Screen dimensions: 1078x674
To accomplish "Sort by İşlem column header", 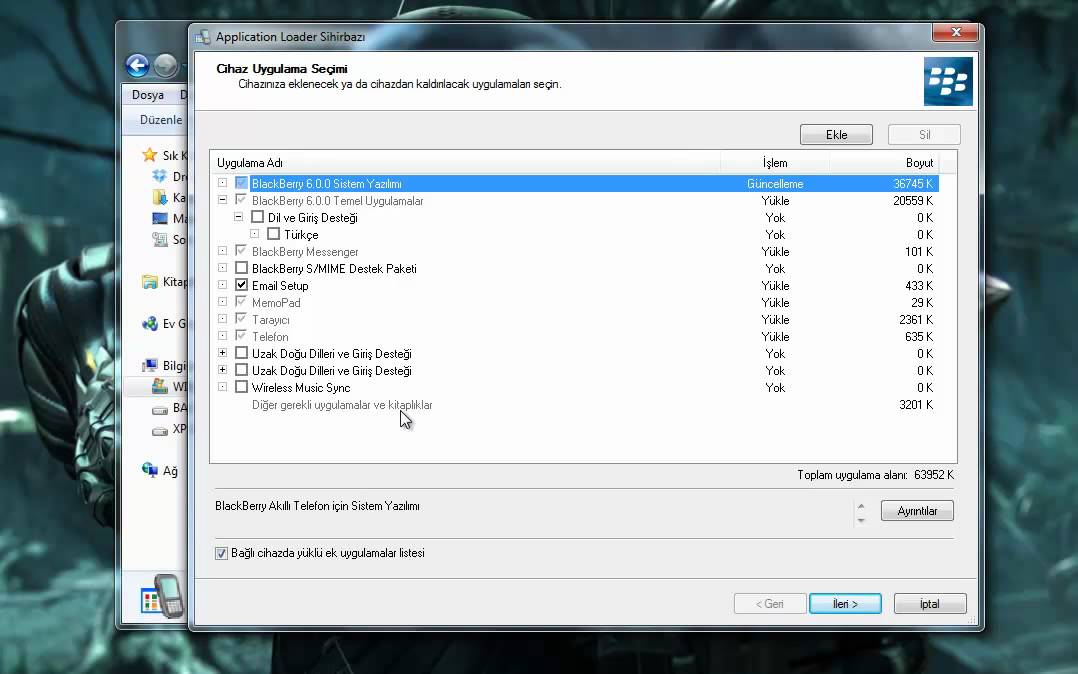I will [x=775, y=163].
